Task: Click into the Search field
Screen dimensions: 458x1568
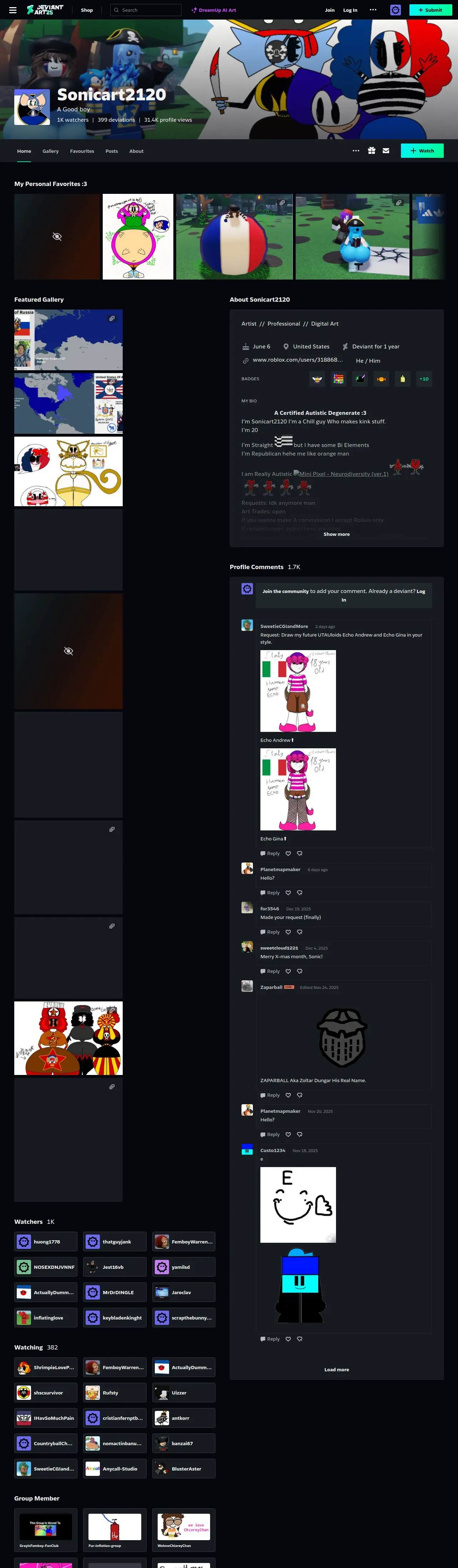Action: [146, 10]
